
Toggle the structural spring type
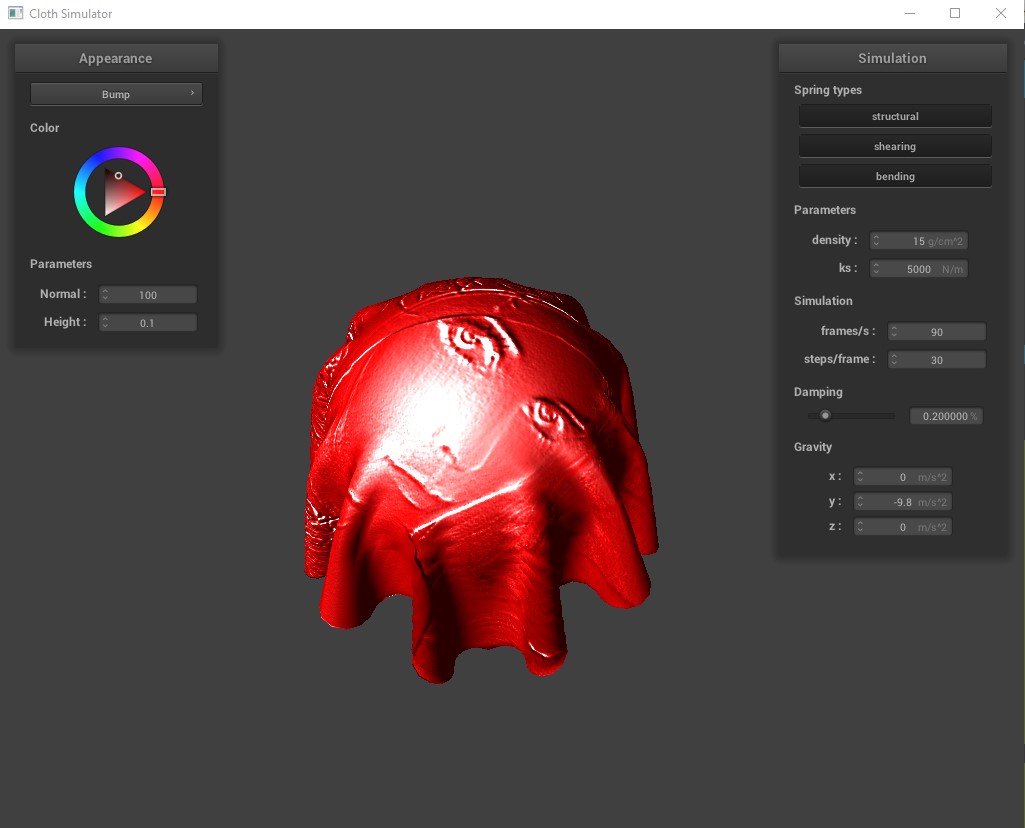pos(895,116)
